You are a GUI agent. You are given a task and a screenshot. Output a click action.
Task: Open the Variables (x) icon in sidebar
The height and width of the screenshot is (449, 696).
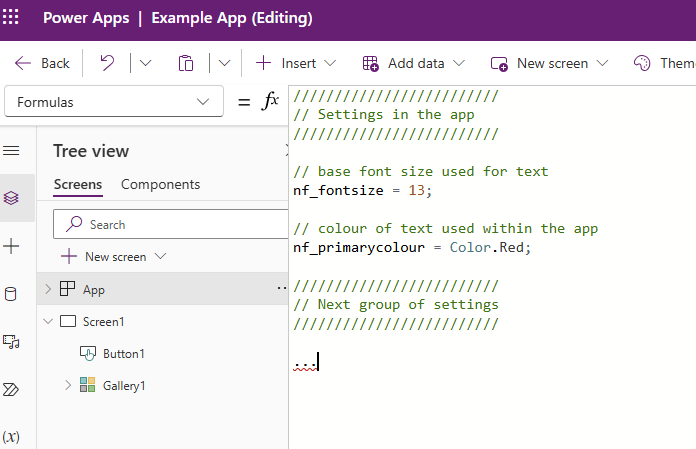(11, 437)
